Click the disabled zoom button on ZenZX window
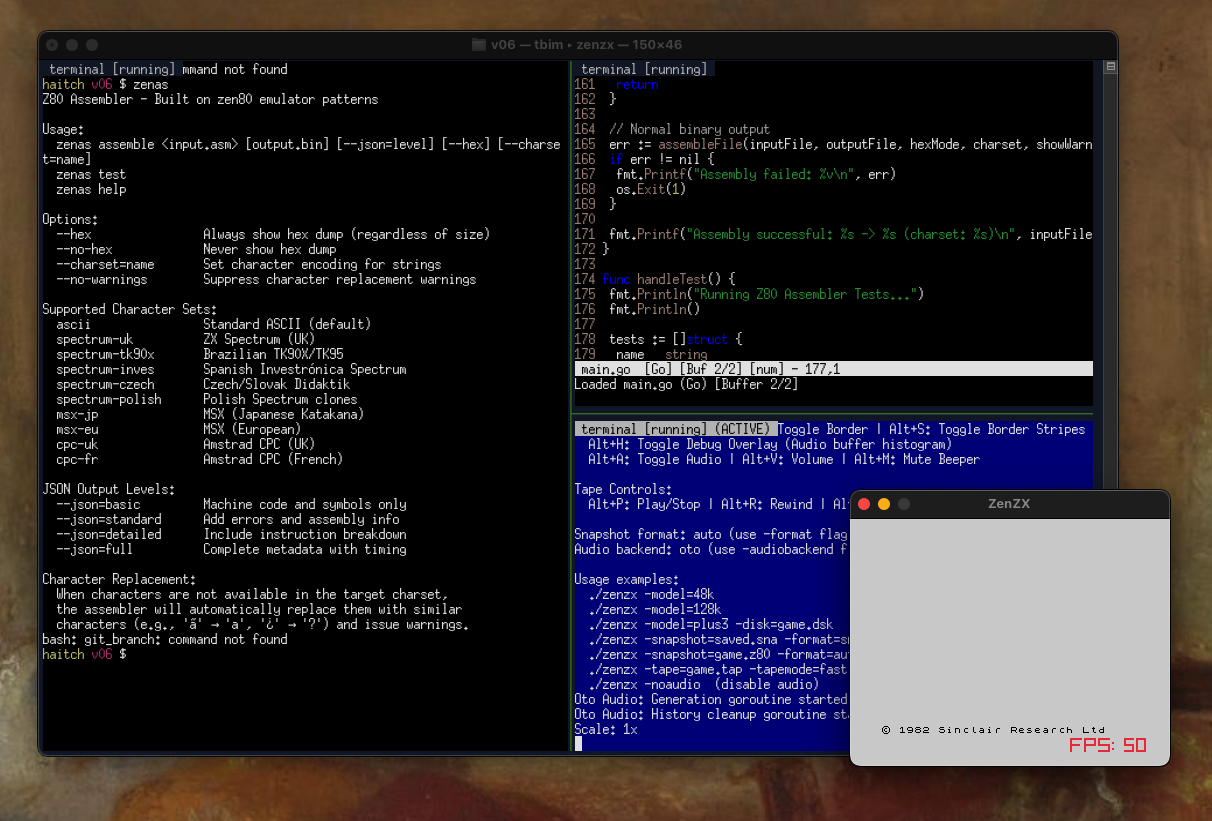1212x821 pixels. click(x=904, y=504)
